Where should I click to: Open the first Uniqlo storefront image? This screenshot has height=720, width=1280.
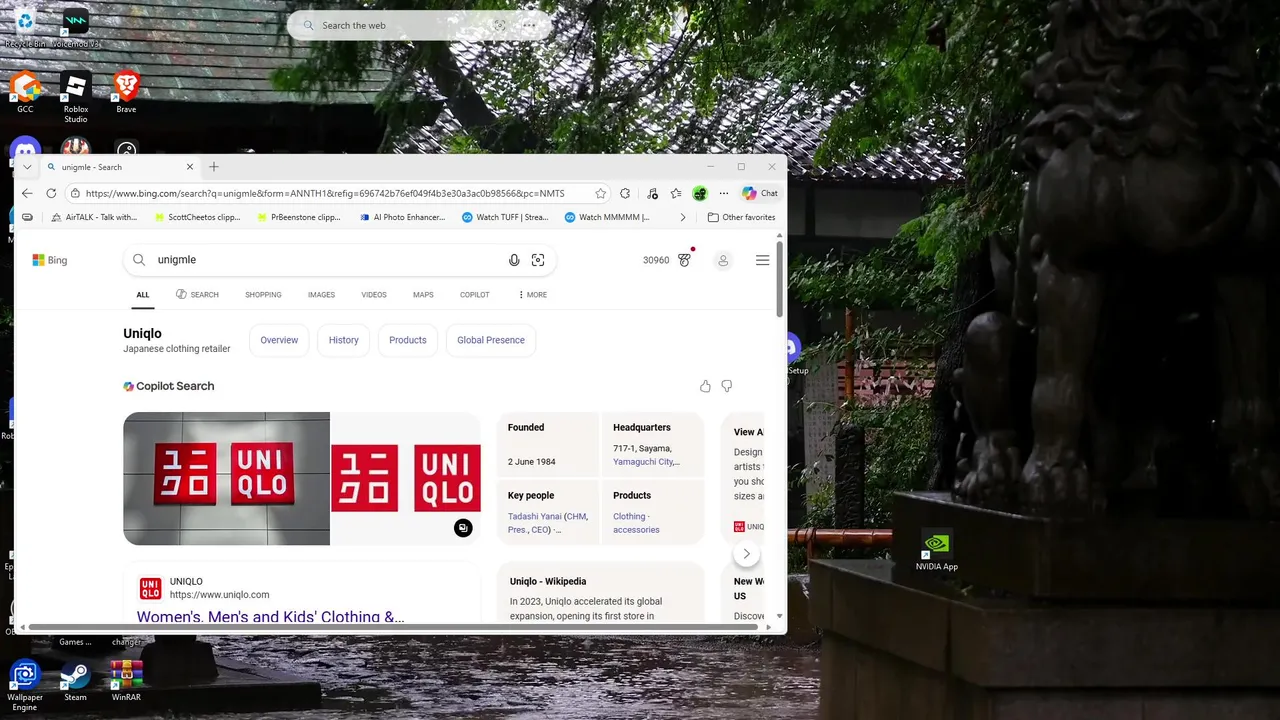[226, 478]
